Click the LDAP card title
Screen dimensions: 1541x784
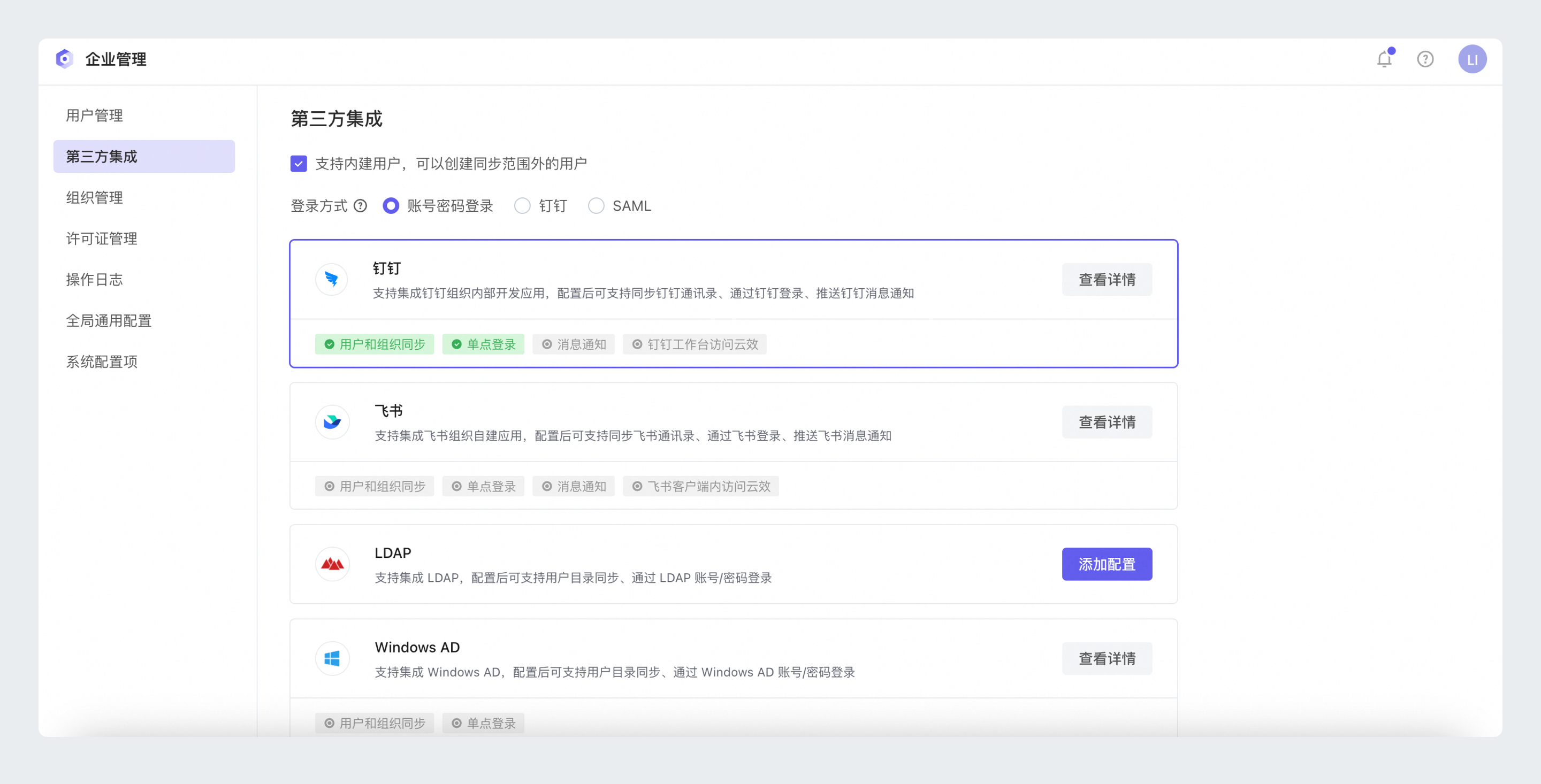click(393, 552)
